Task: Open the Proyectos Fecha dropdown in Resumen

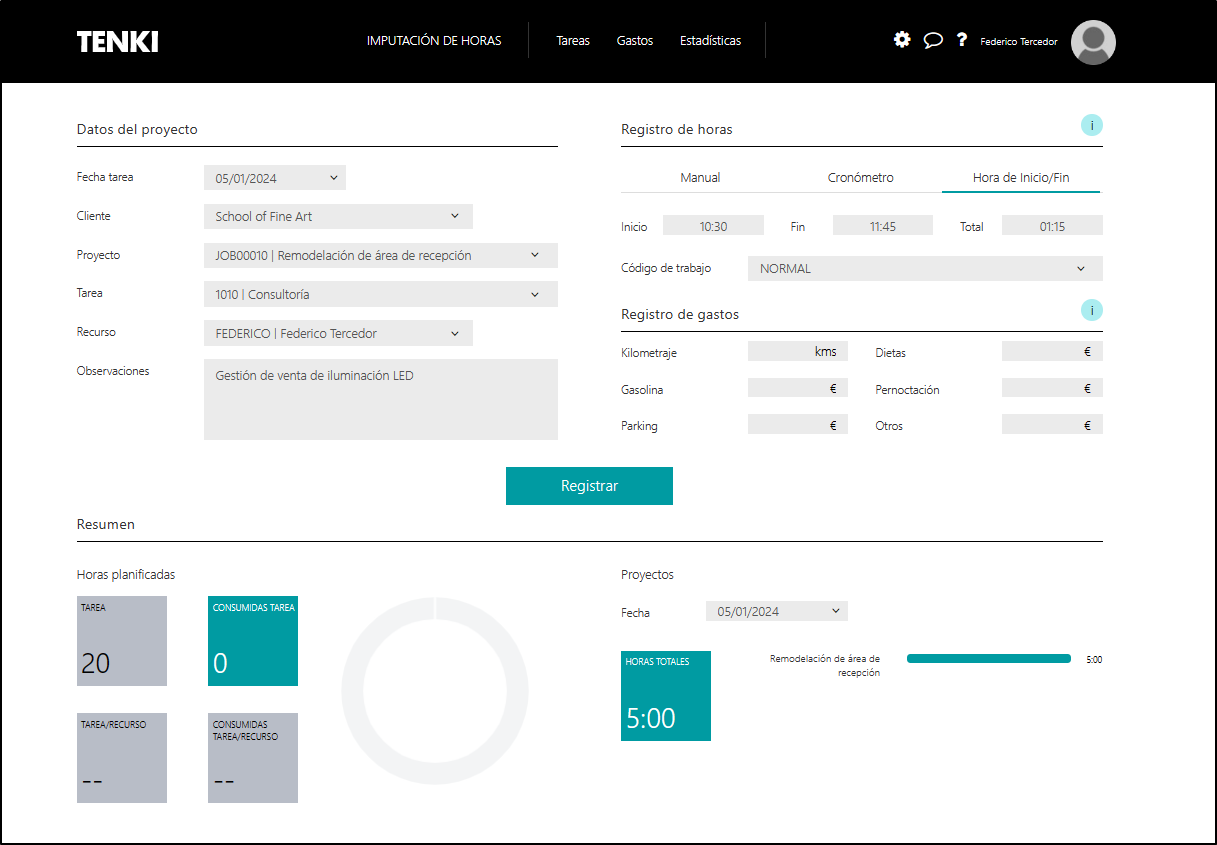Action: [777, 611]
